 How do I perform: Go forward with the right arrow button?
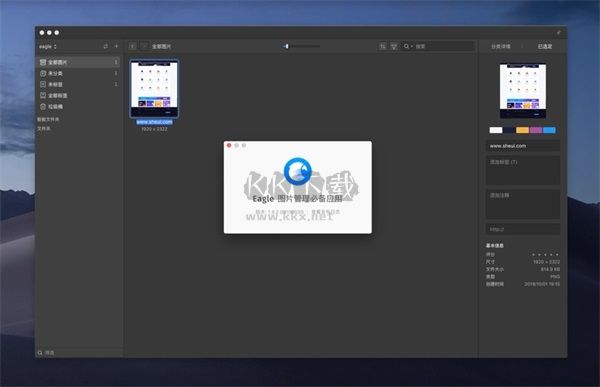(144, 46)
